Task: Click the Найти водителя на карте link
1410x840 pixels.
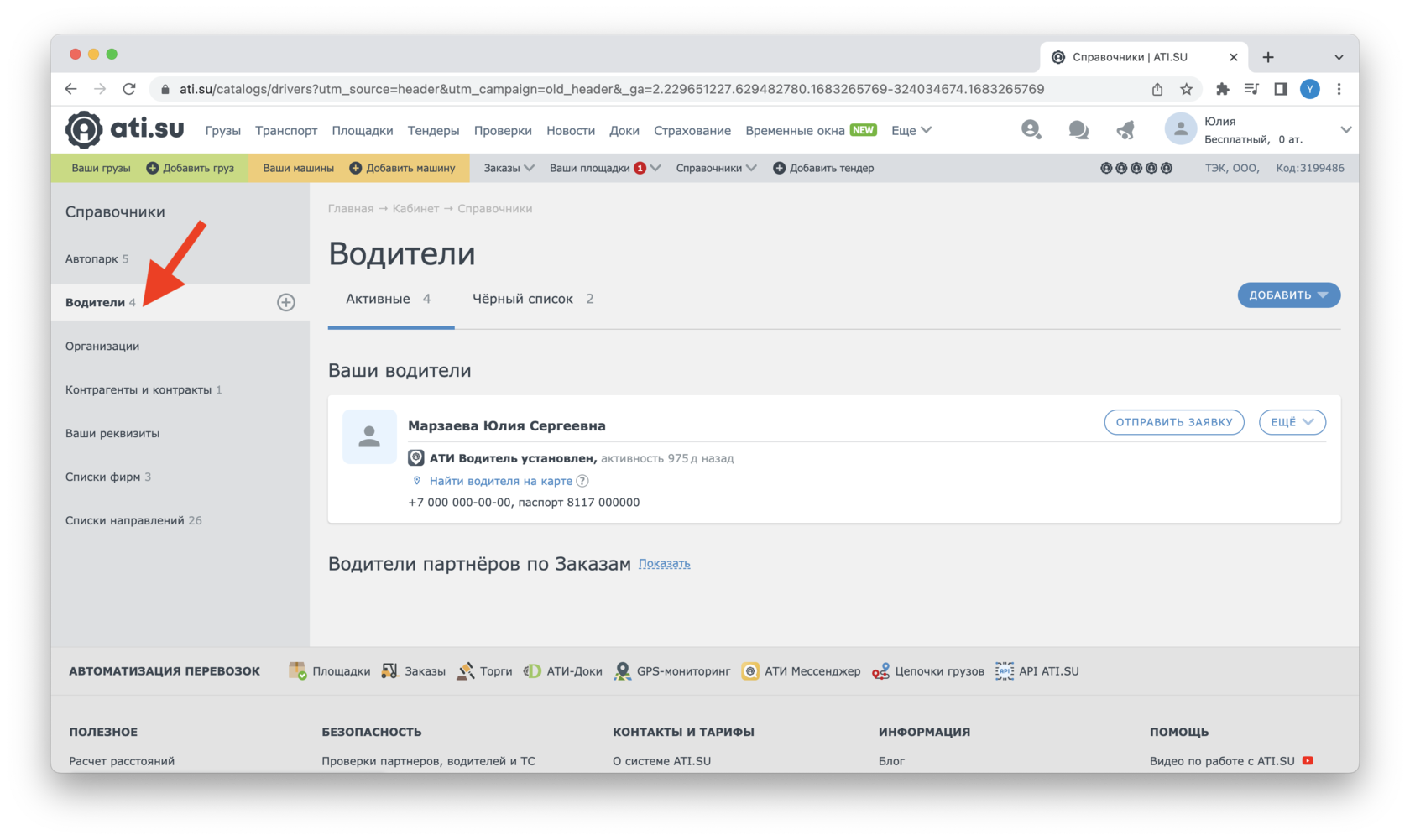Action: pyautogui.click(x=501, y=481)
